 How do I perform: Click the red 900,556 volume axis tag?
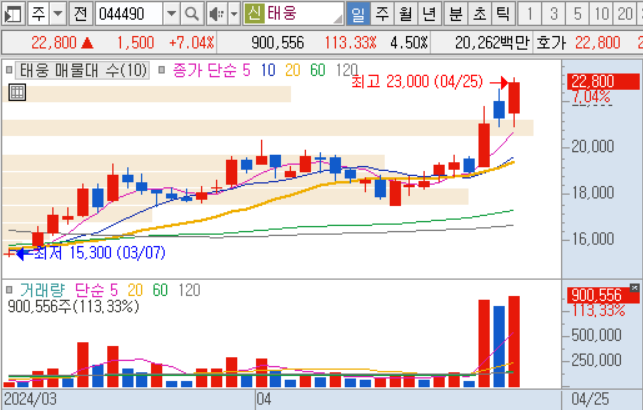[x=601, y=295]
